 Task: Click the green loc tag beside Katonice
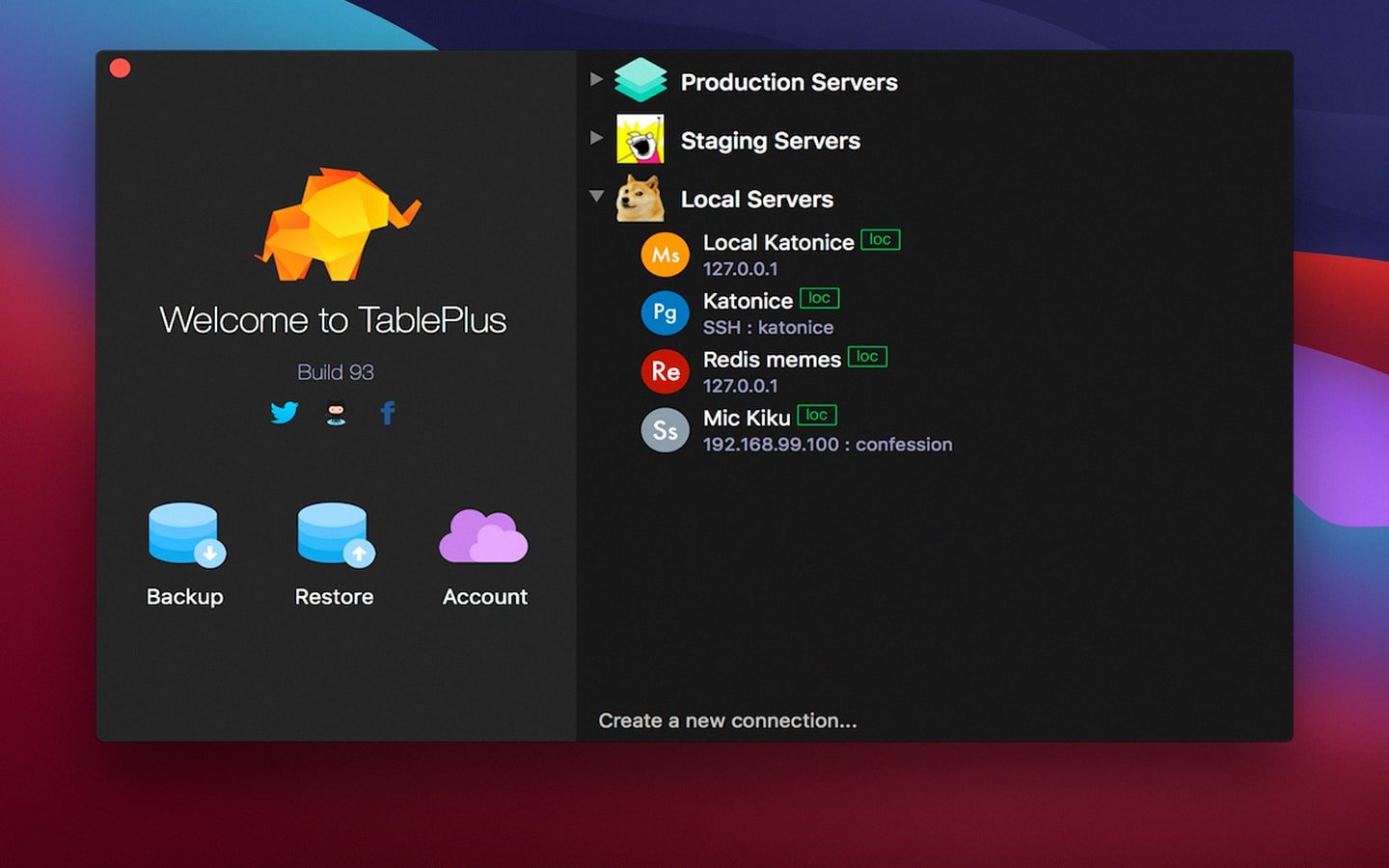click(x=819, y=299)
